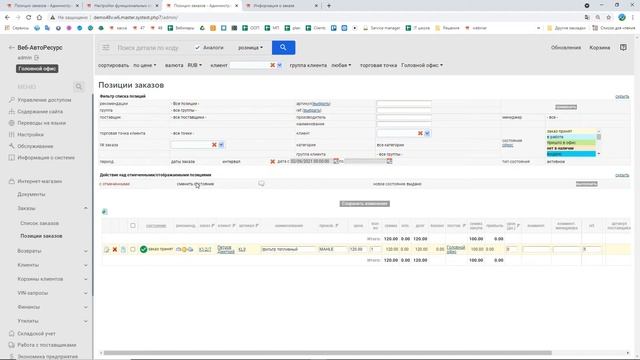Click the Головной офис link in the order row
The height and width of the screenshot is (360, 640).
tap(456, 249)
